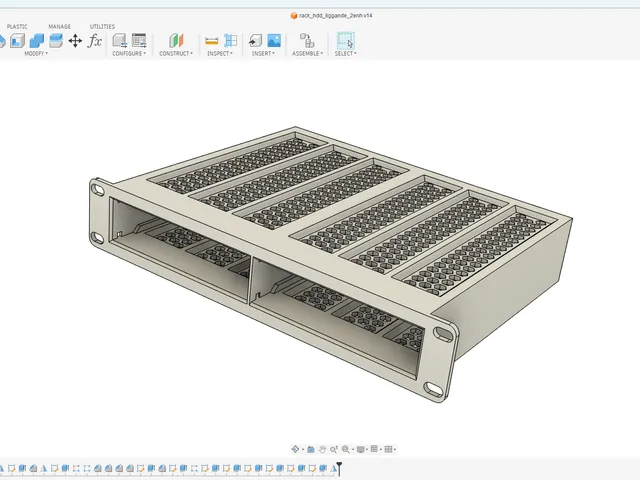Click the Viewports layout icon

click(388, 449)
